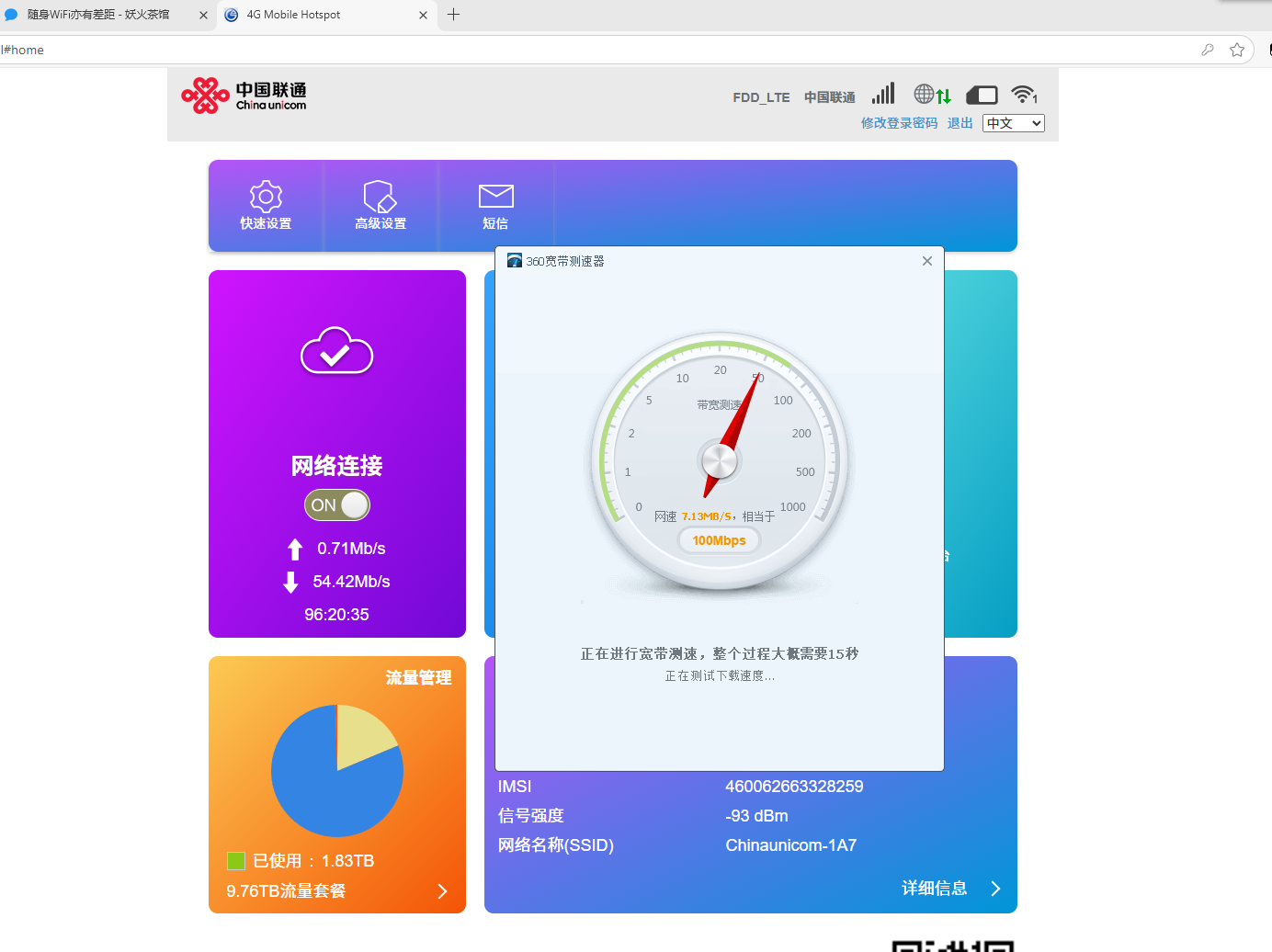Click the speedometer needle hub
The width and height of the screenshot is (1272, 952).
coord(720,460)
